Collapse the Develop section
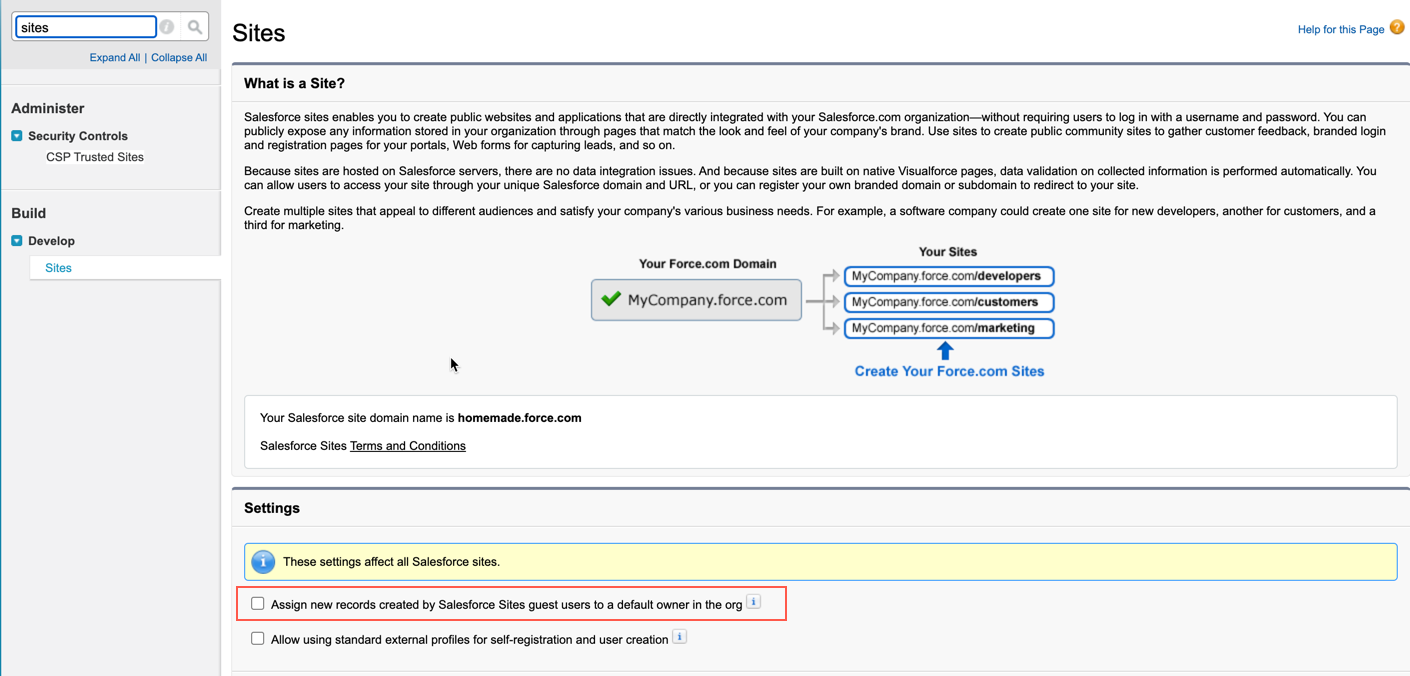 pos(17,241)
